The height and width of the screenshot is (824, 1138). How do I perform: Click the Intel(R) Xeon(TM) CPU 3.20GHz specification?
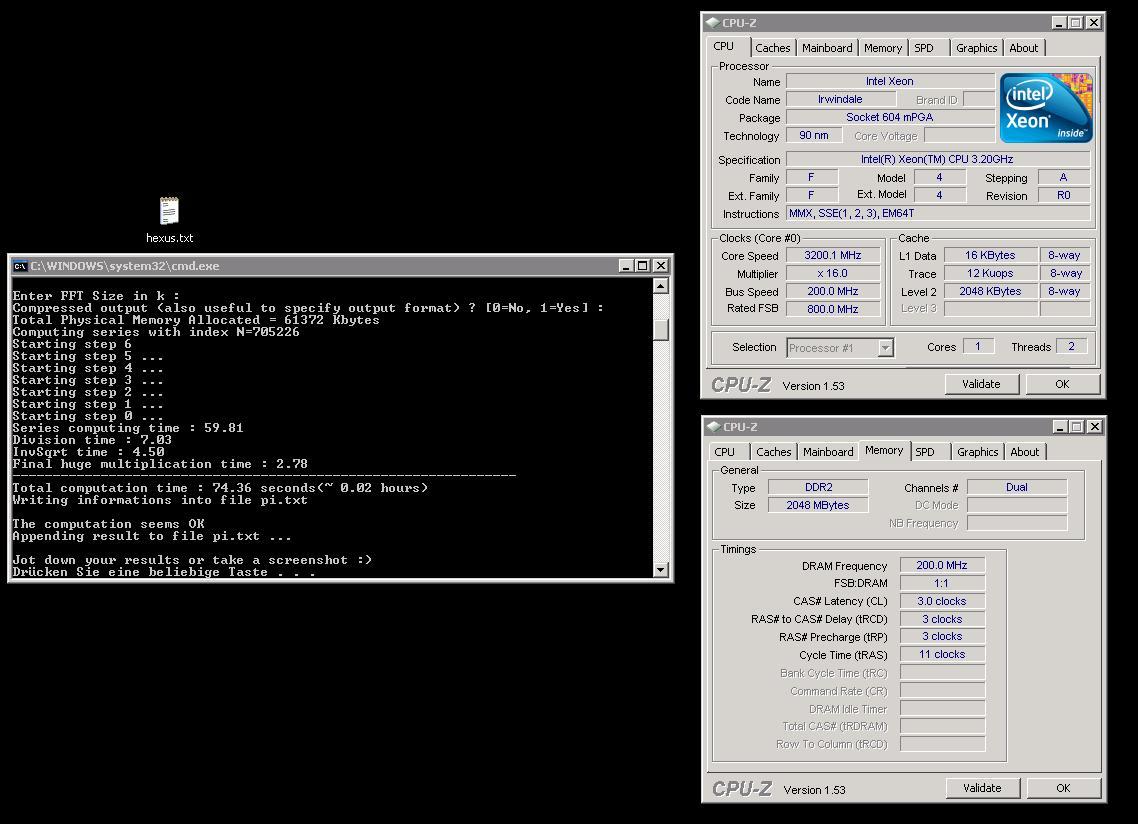tap(938, 160)
